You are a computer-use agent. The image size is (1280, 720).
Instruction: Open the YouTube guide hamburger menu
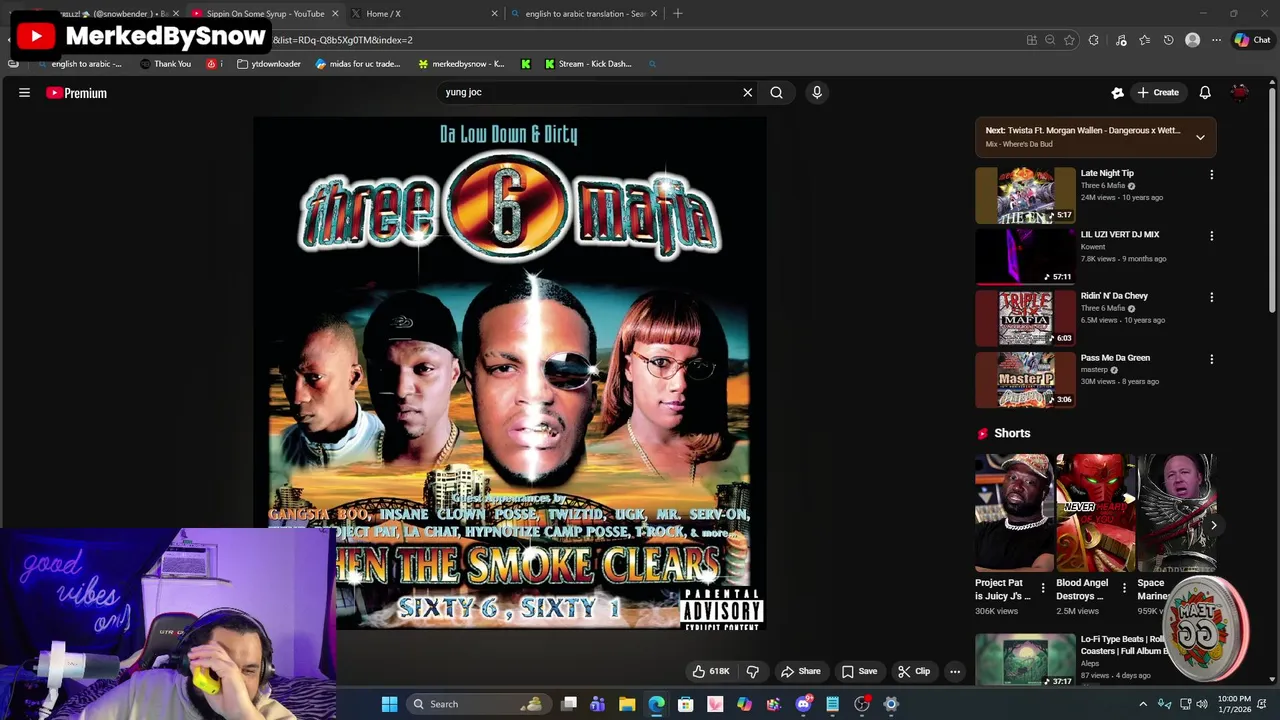pos(24,93)
